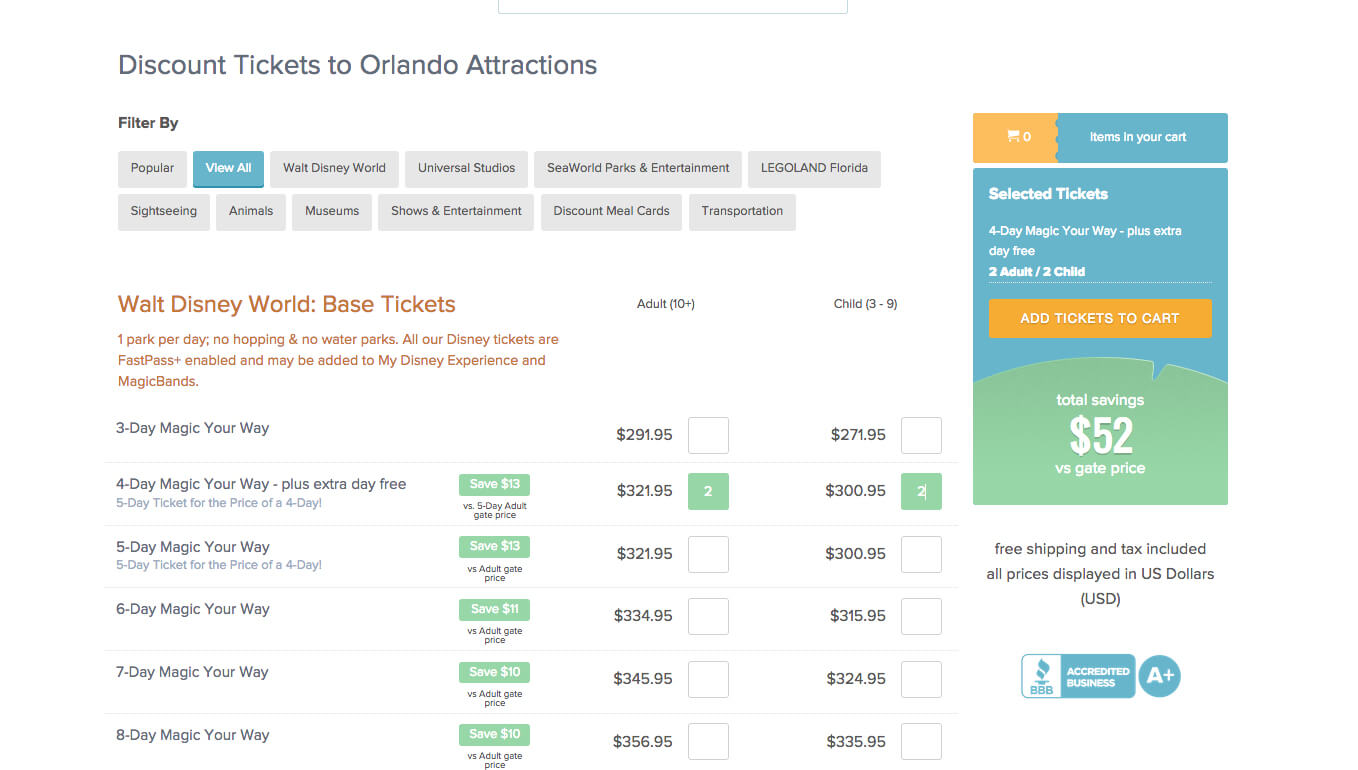Filter by Animals

pos(251,211)
